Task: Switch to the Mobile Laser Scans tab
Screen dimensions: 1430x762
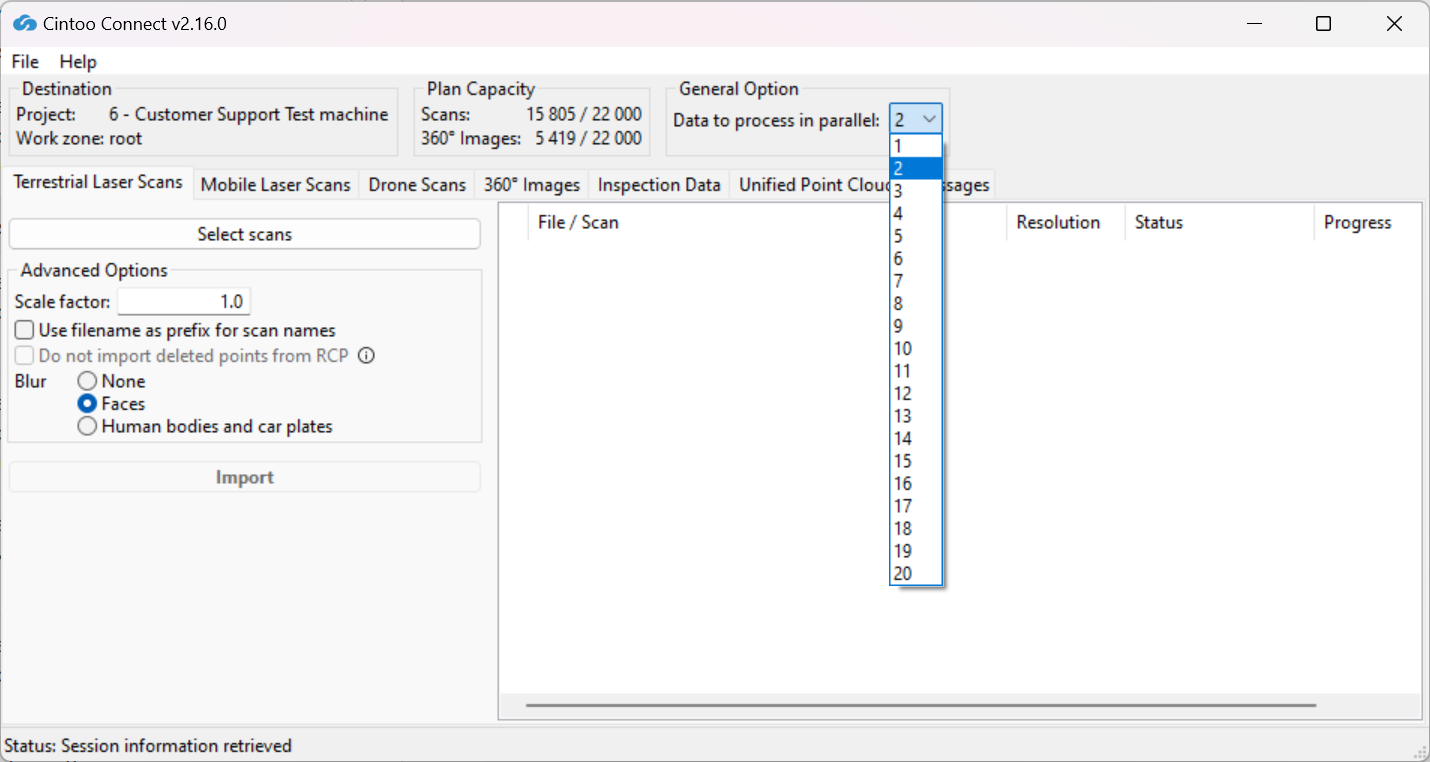Action: tap(276, 185)
